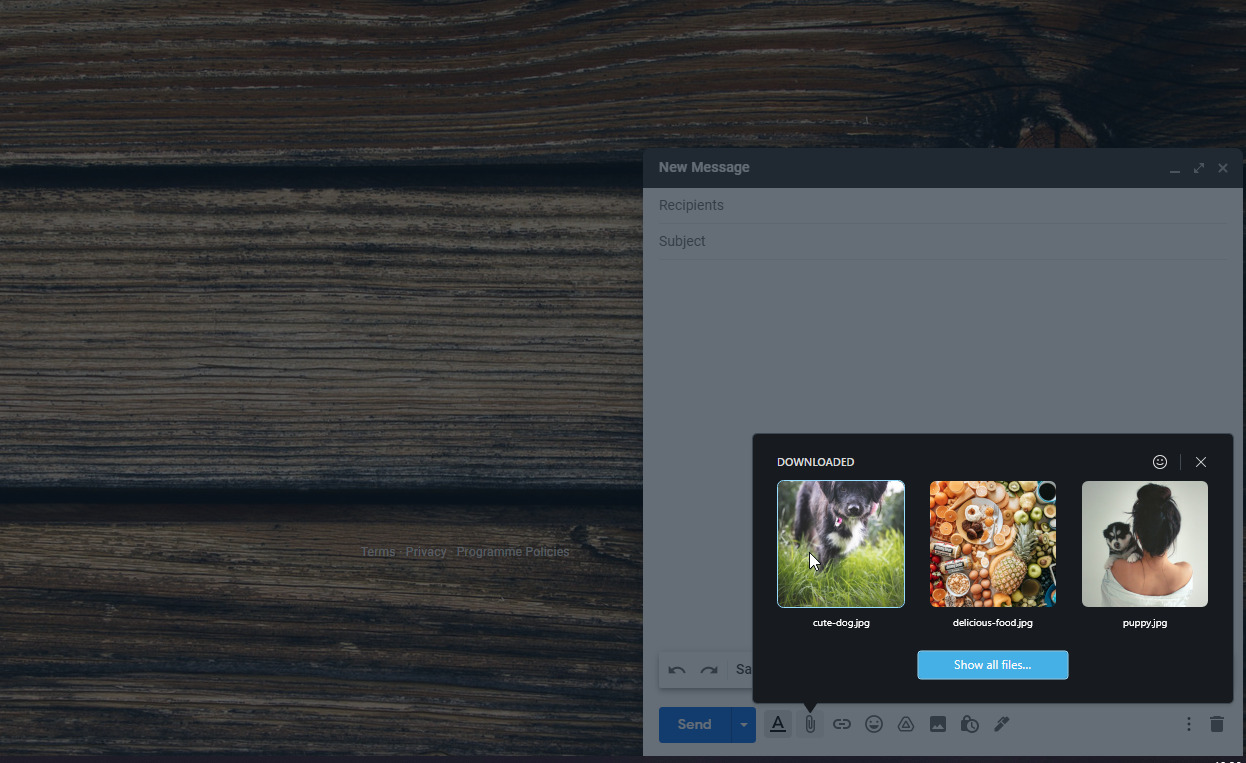Redo the last edit
The height and width of the screenshot is (763, 1246).
[x=709, y=669]
